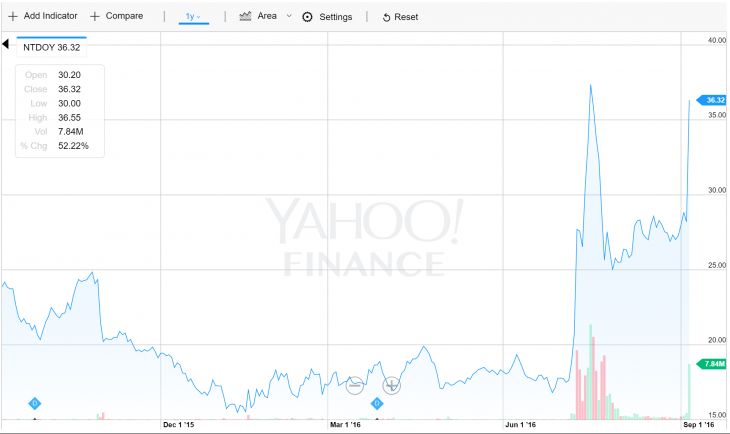Click the Compare plus icon
The width and height of the screenshot is (730, 434).
(95, 17)
